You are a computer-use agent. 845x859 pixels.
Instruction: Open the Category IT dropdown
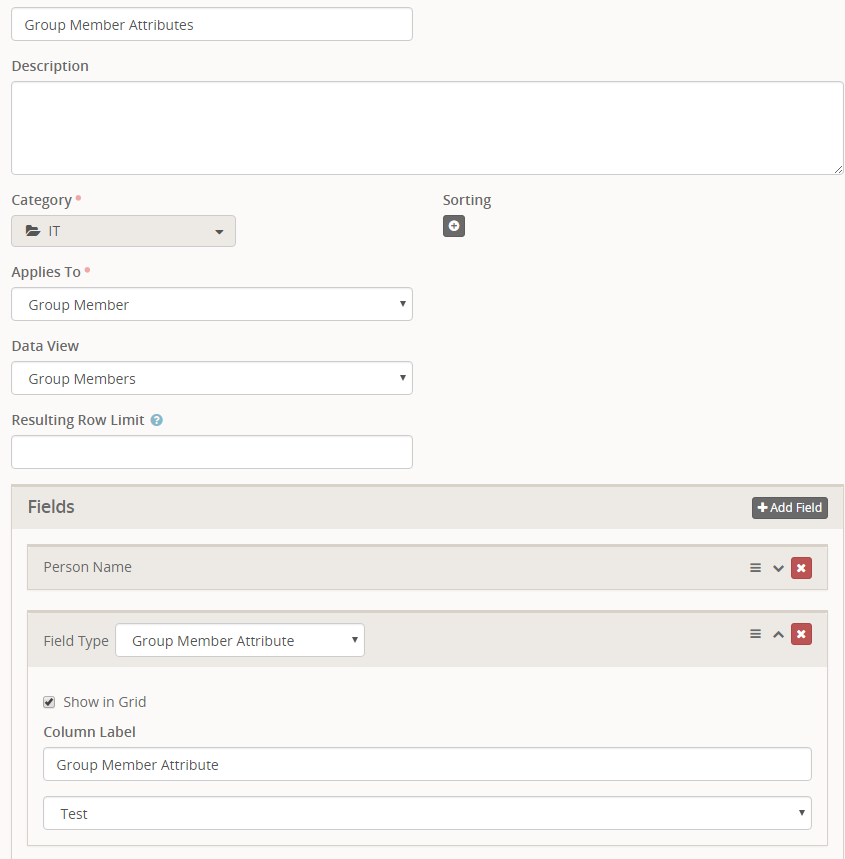(x=123, y=231)
